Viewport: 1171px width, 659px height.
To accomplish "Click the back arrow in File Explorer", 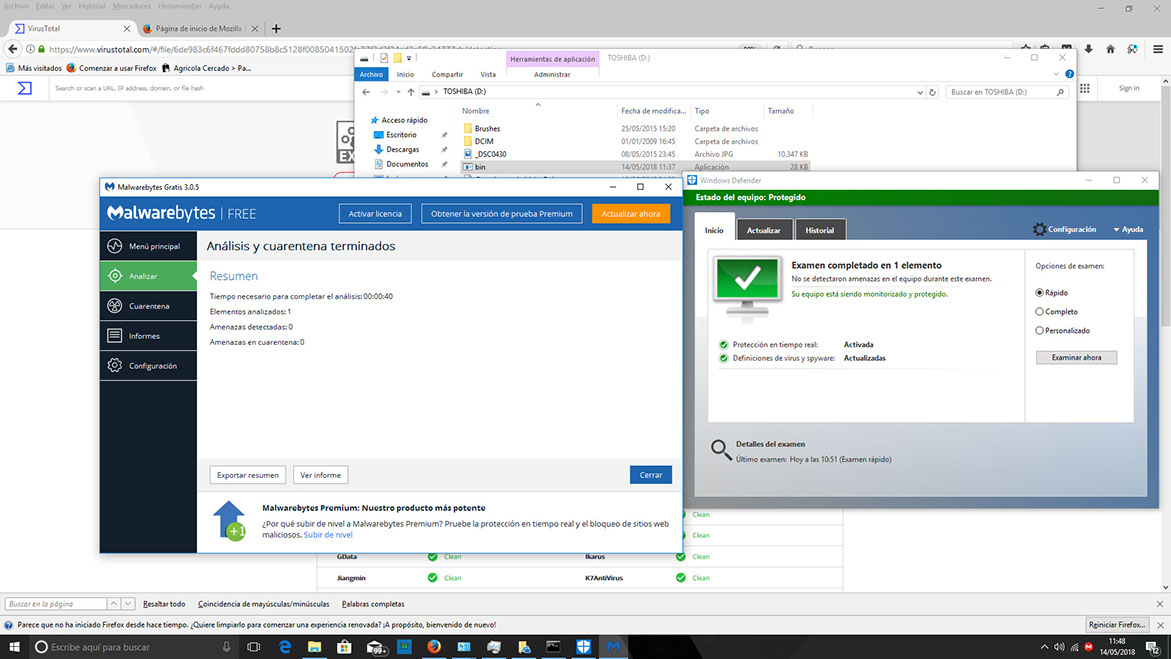I will (x=366, y=92).
